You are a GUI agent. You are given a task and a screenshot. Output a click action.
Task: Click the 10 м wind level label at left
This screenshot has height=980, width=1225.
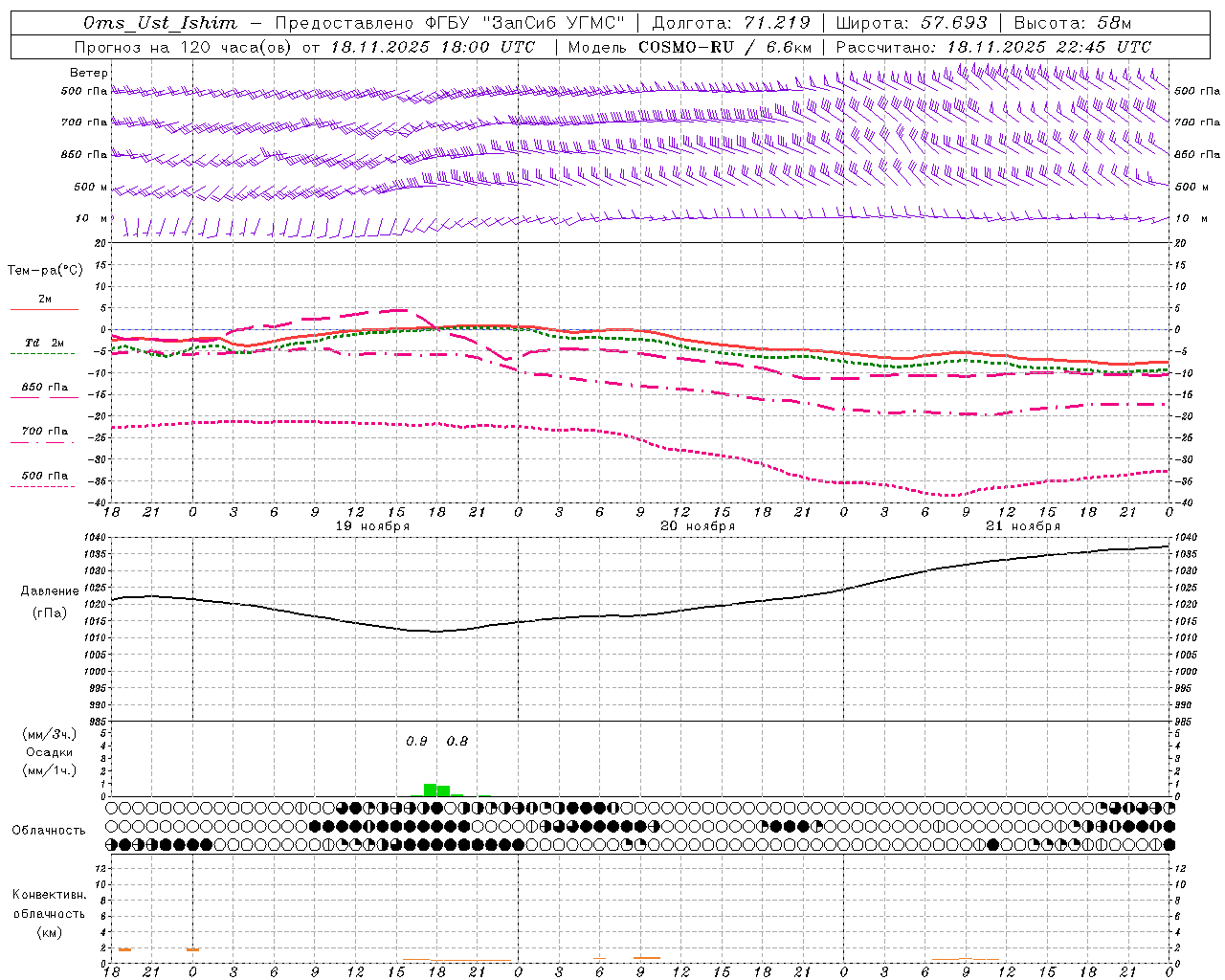pyautogui.click(x=92, y=218)
